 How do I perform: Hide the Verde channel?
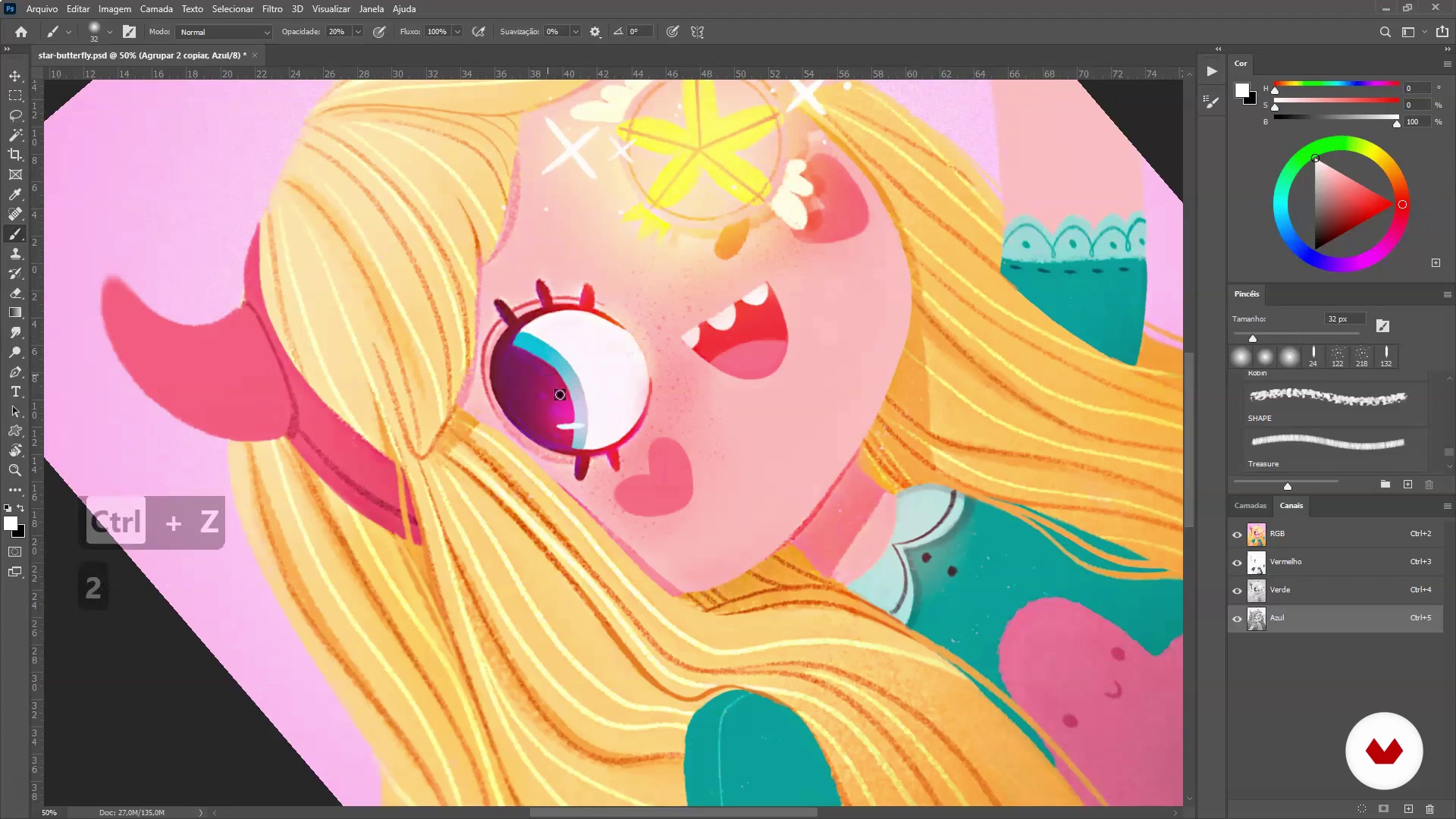click(x=1237, y=591)
